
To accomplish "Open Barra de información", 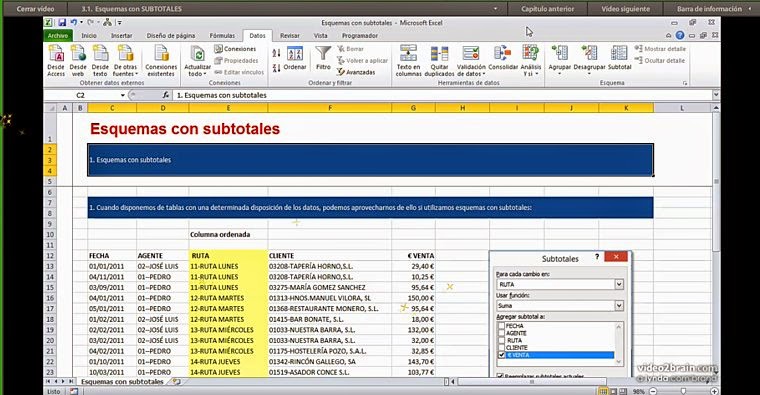I will click(710, 9).
